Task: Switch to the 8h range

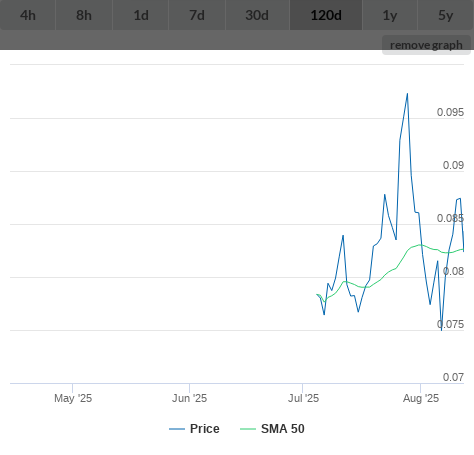Action: click(84, 15)
